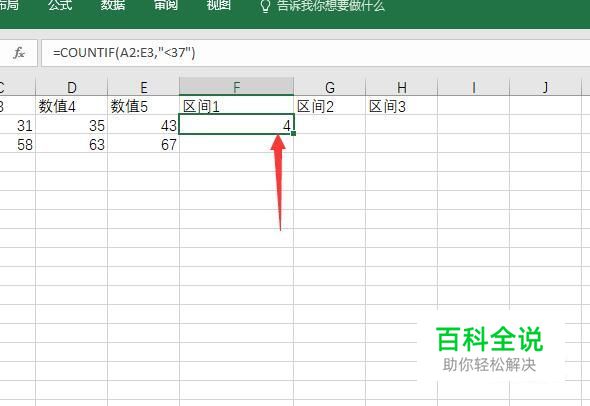Select the cell containing 31

click(18, 125)
